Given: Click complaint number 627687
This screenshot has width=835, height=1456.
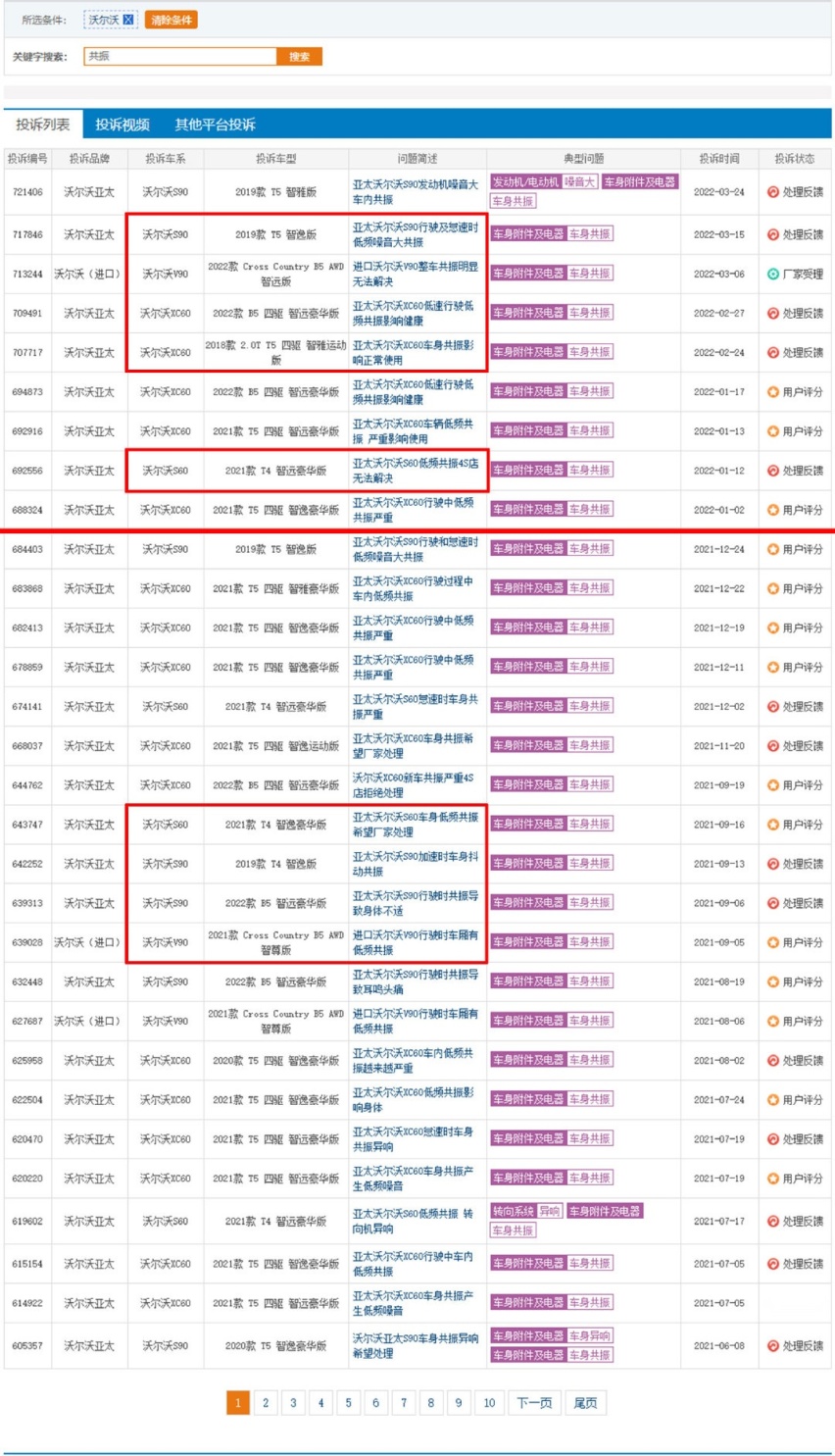Looking at the screenshot, I should point(27,1022).
